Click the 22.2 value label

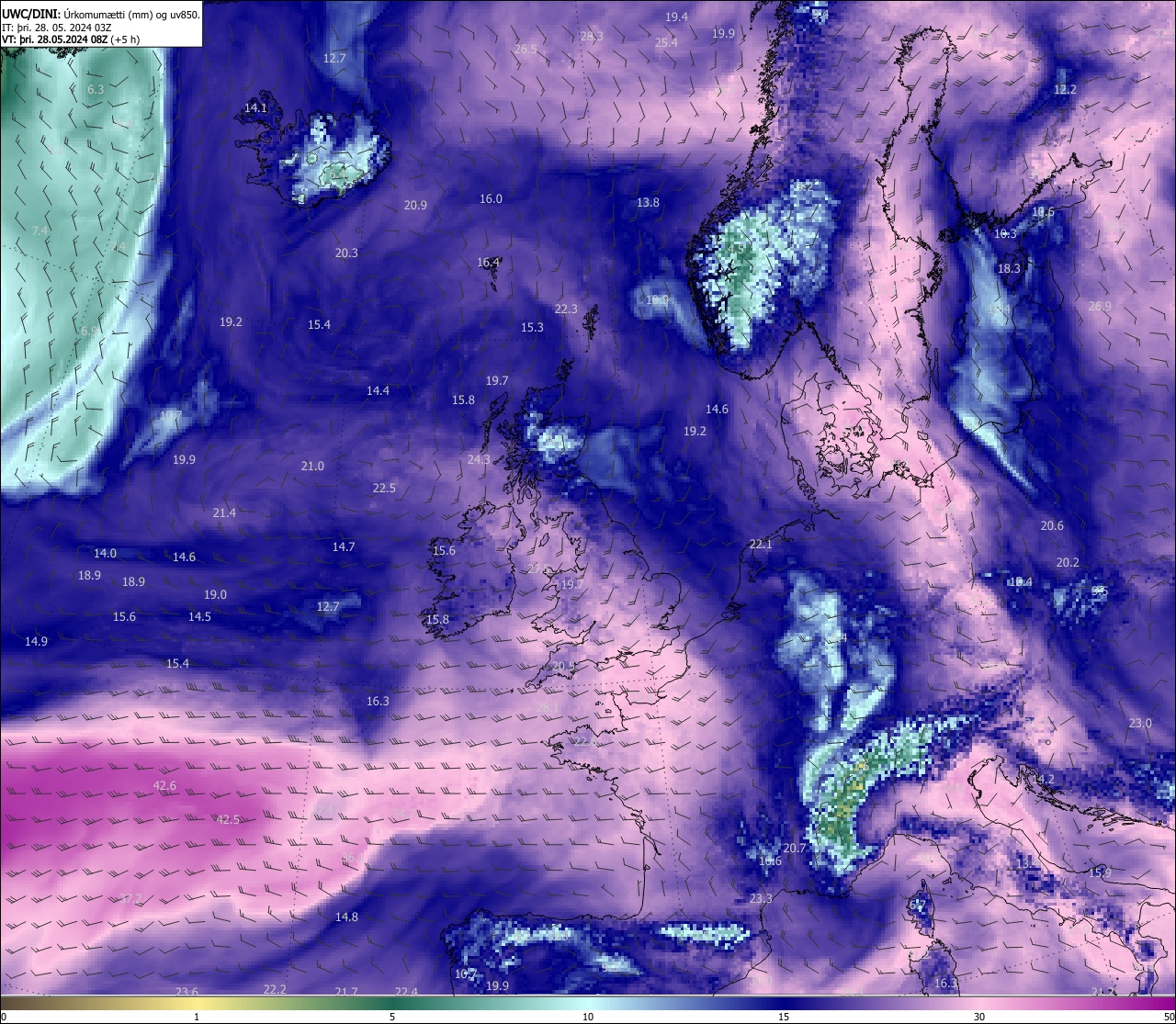[x=275, y=989]
